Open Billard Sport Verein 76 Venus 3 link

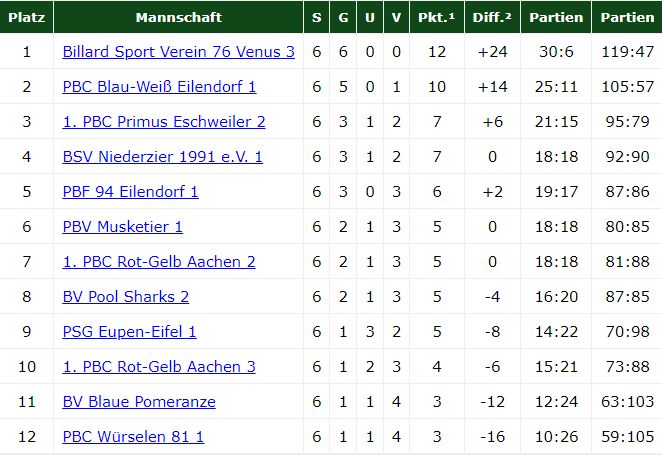click(x=178, y=52)
